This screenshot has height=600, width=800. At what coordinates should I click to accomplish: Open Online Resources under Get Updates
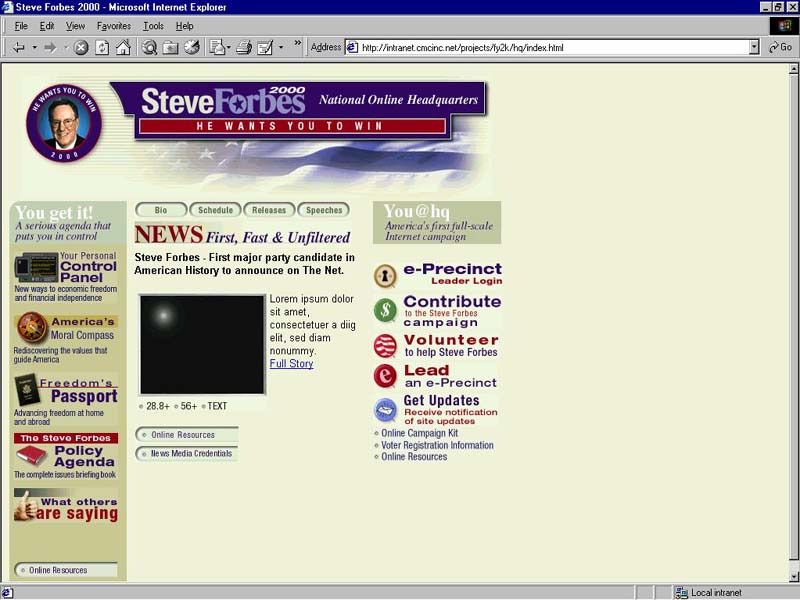click(x=414, y=457)
